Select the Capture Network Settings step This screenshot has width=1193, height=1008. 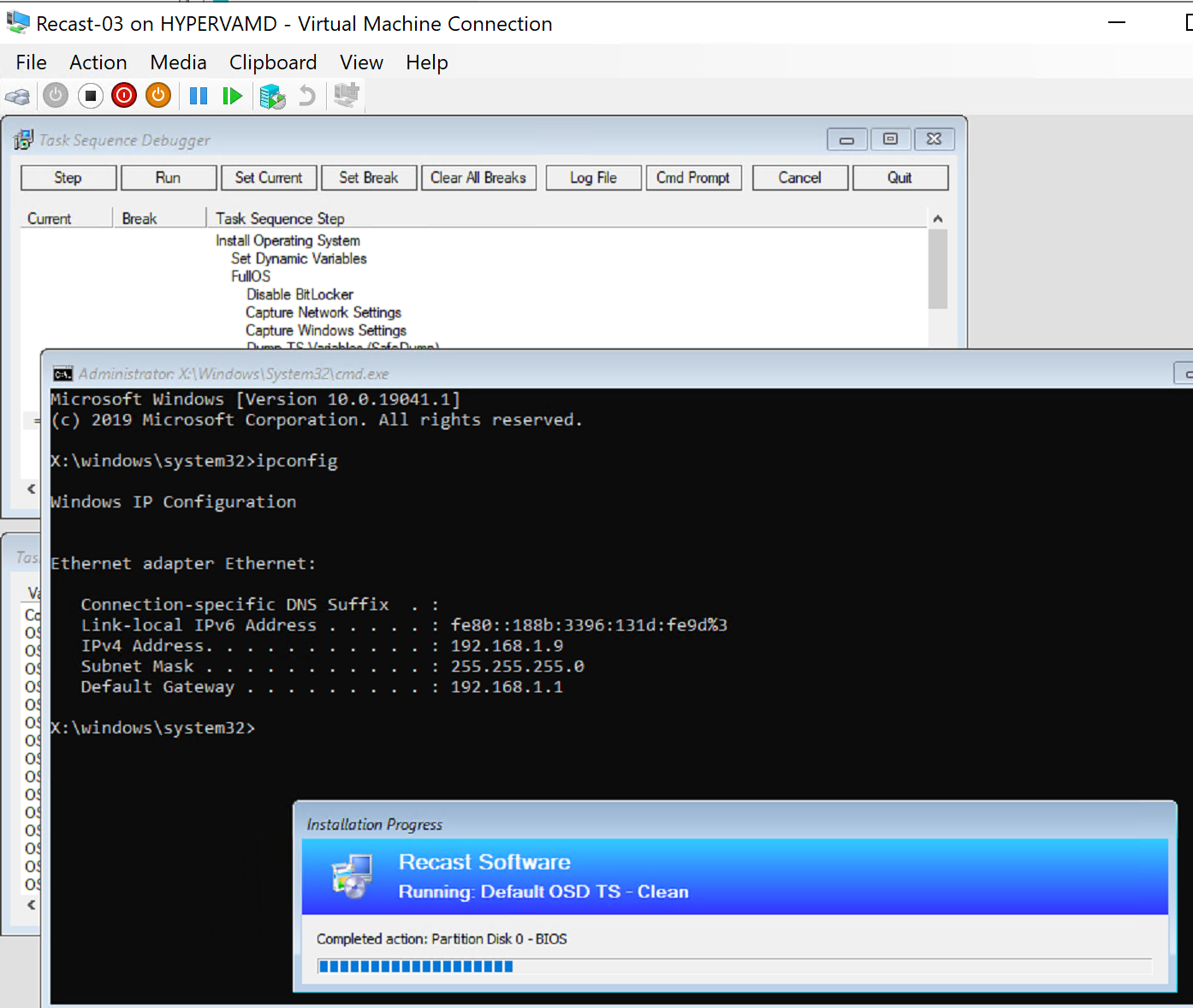point(323,312)
